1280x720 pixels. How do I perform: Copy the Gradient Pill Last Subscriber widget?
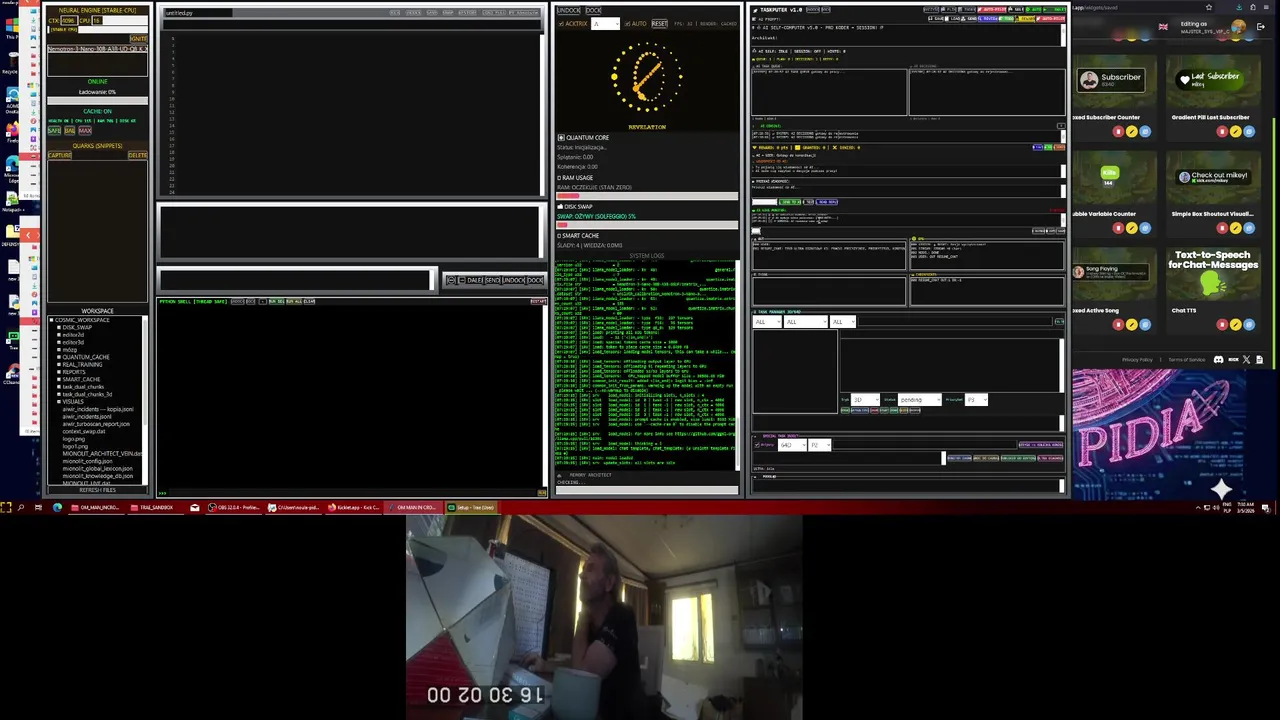1250,132
